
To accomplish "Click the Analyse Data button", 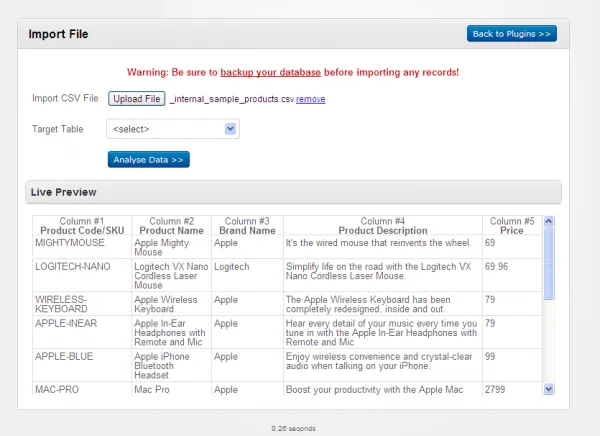I will (148, 159).
